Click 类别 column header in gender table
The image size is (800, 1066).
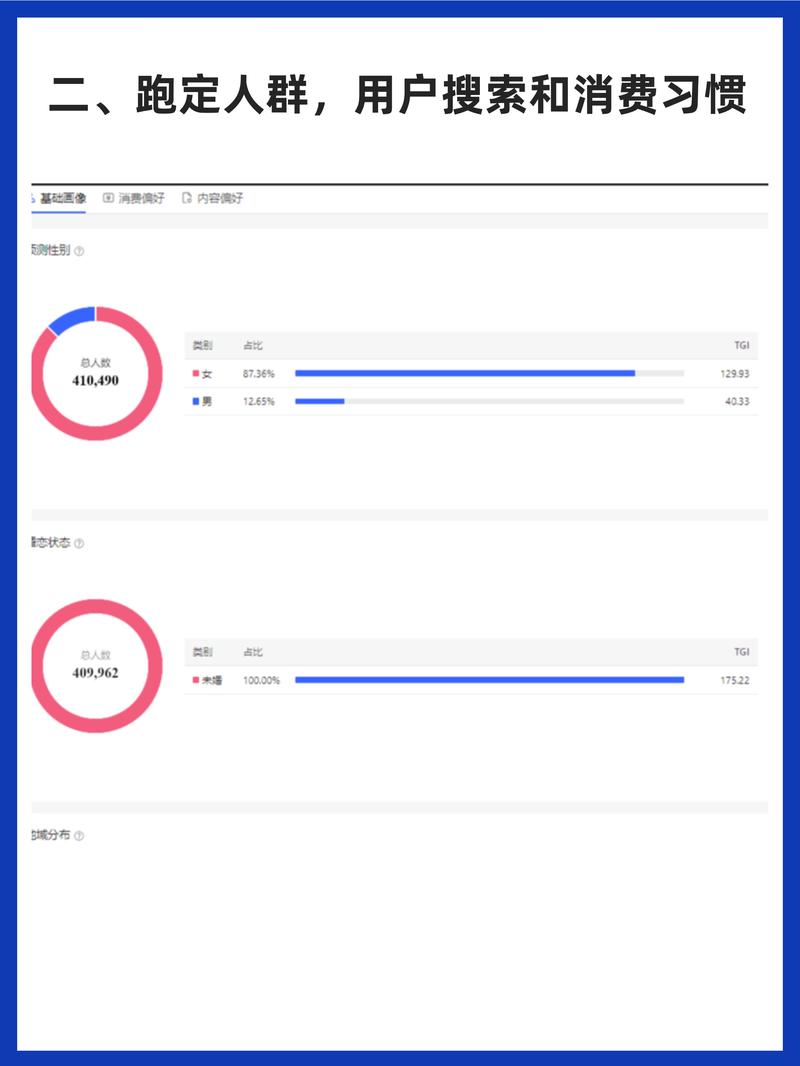coord(203,345)
